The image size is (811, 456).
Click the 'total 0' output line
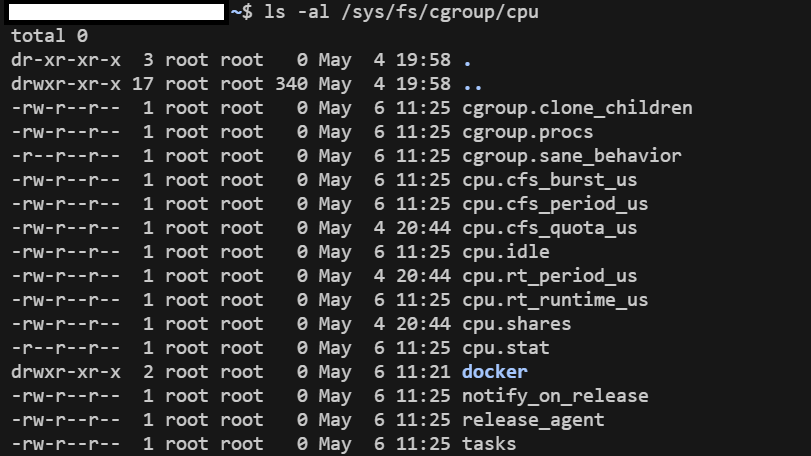pyautogui.click(x=50, y=36)
